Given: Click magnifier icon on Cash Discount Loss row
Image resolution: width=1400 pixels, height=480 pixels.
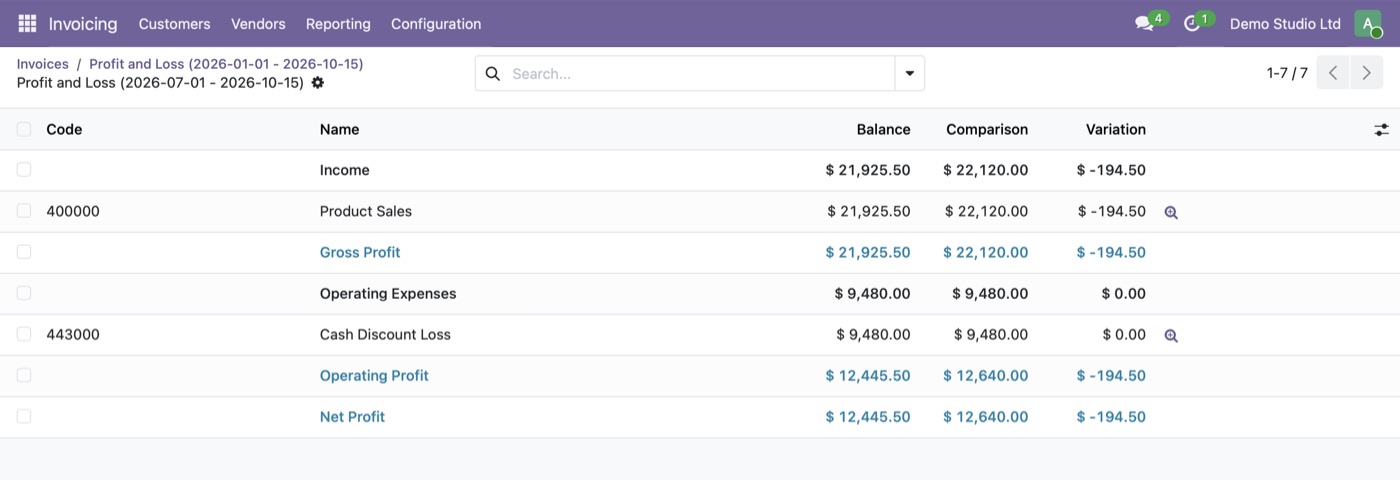Looking at the screenshot, I should (1171, 335).
